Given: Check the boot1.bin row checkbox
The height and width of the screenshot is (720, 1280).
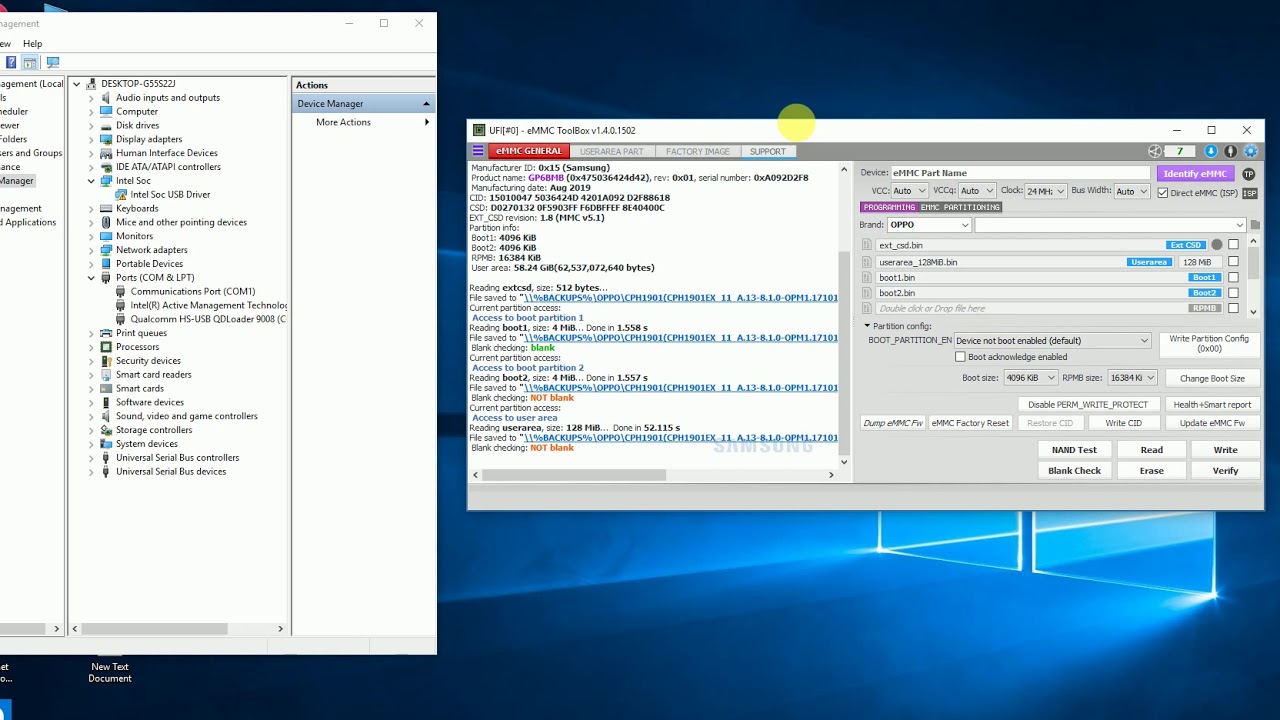Looking at the screenshot, I should pyautogui.click(x=1233, y=278).
